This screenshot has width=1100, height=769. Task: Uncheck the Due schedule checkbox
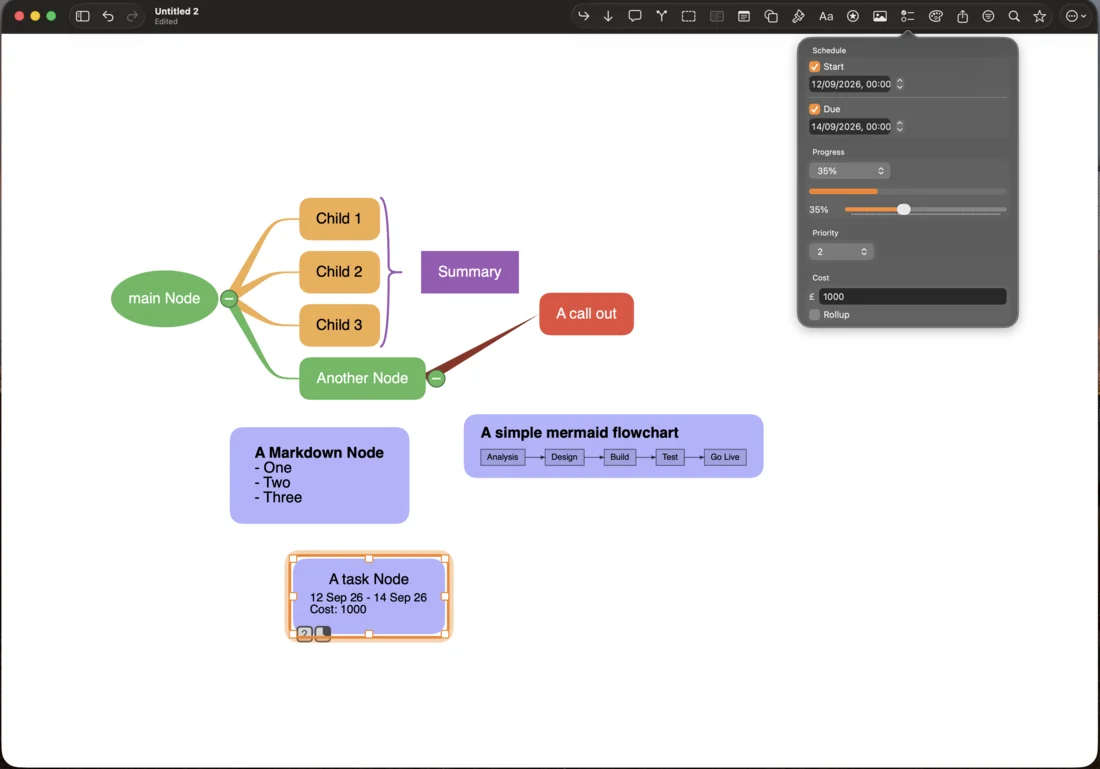point(814,109)
